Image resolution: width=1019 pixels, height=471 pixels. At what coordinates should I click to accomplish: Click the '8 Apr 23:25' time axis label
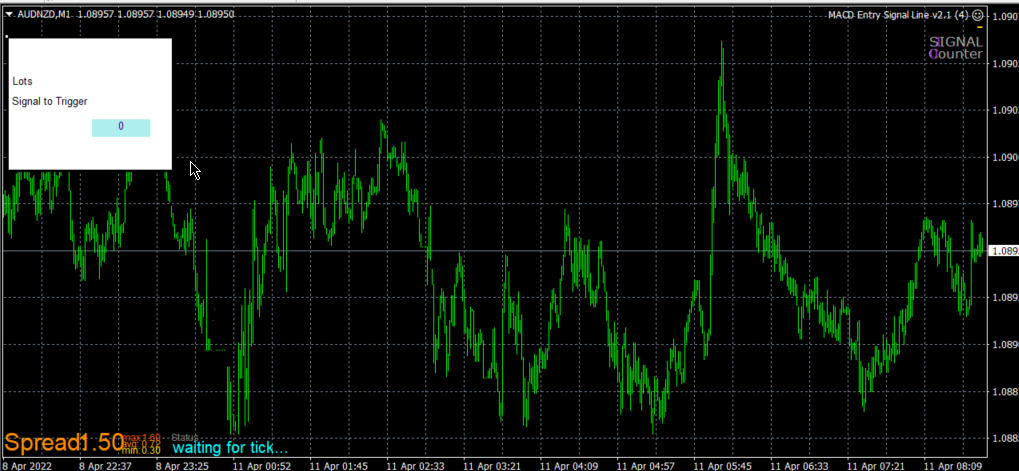coord(182,466)
